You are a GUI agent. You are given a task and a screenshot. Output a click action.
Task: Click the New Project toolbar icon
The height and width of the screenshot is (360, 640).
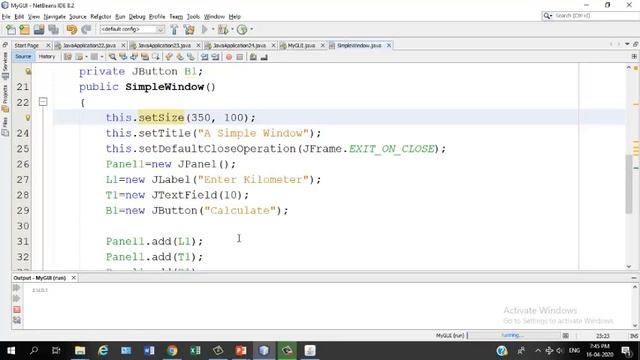[x=24, y=29]
